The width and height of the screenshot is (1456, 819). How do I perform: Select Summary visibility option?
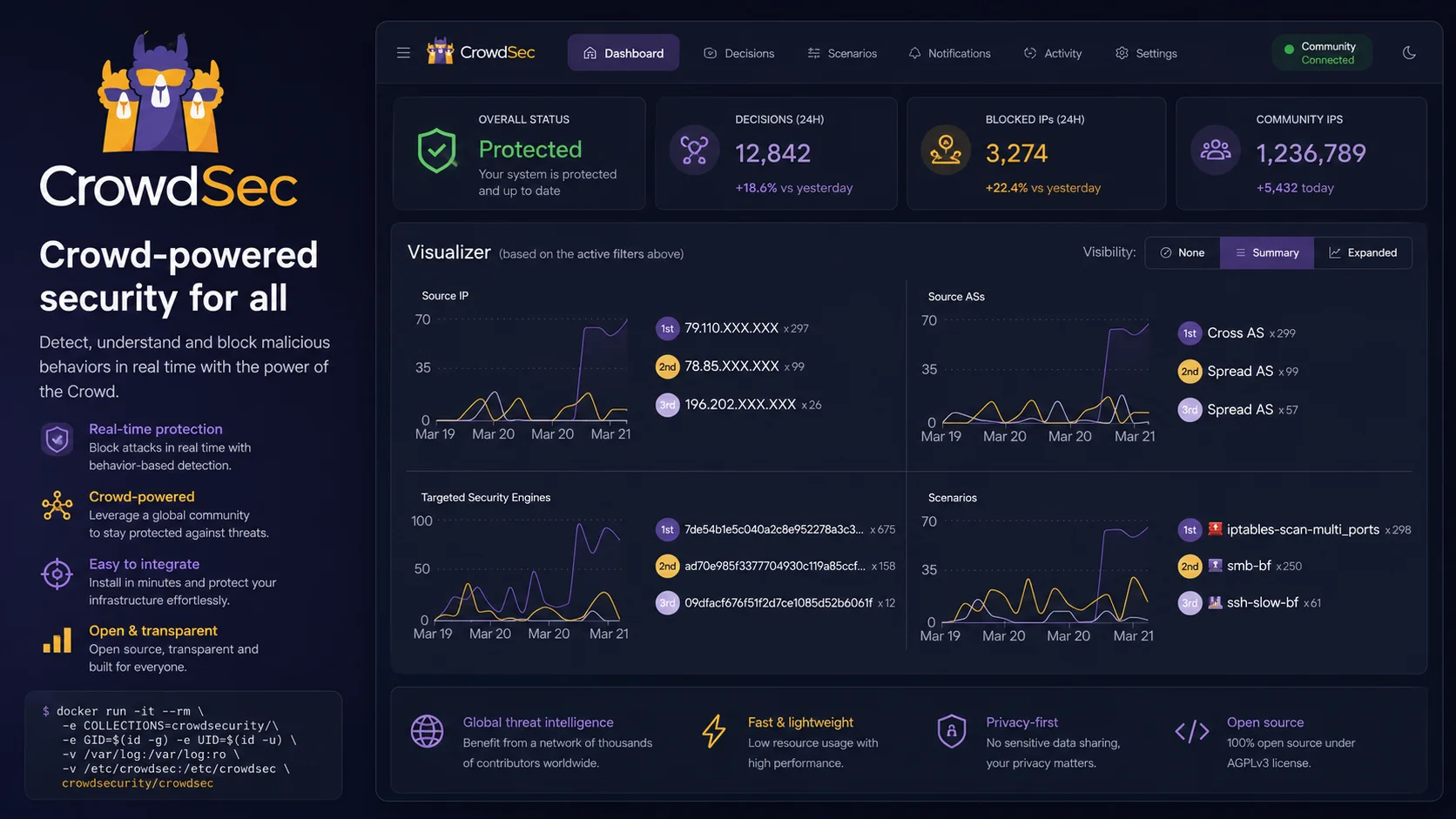1267,252
